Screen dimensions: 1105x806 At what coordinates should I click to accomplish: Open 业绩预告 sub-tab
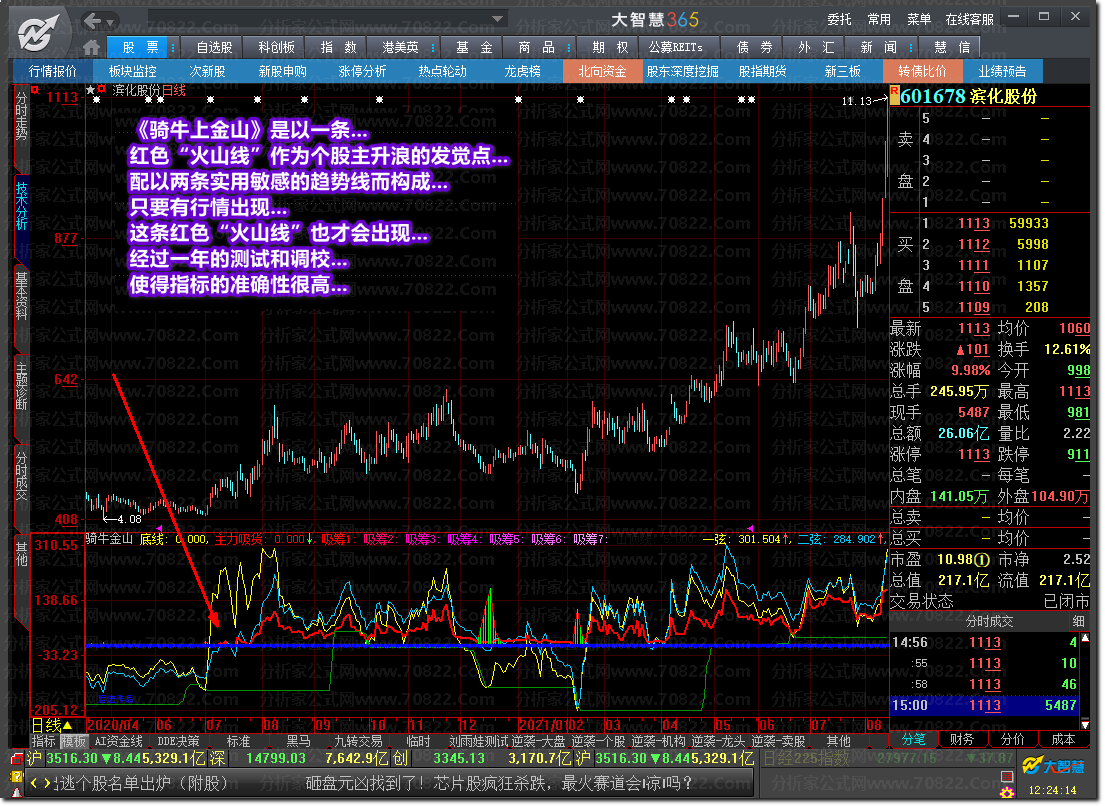point(1002,71)
